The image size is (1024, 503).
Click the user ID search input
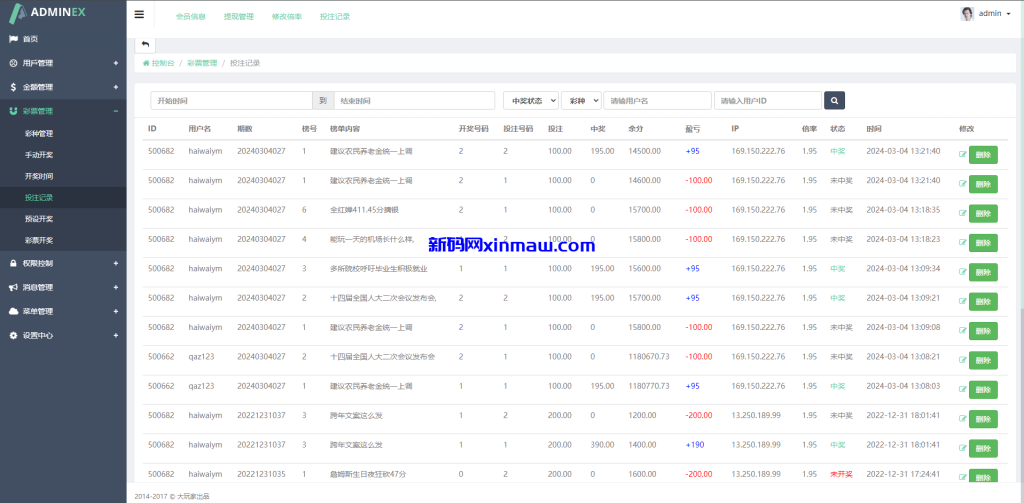(767, 101)
